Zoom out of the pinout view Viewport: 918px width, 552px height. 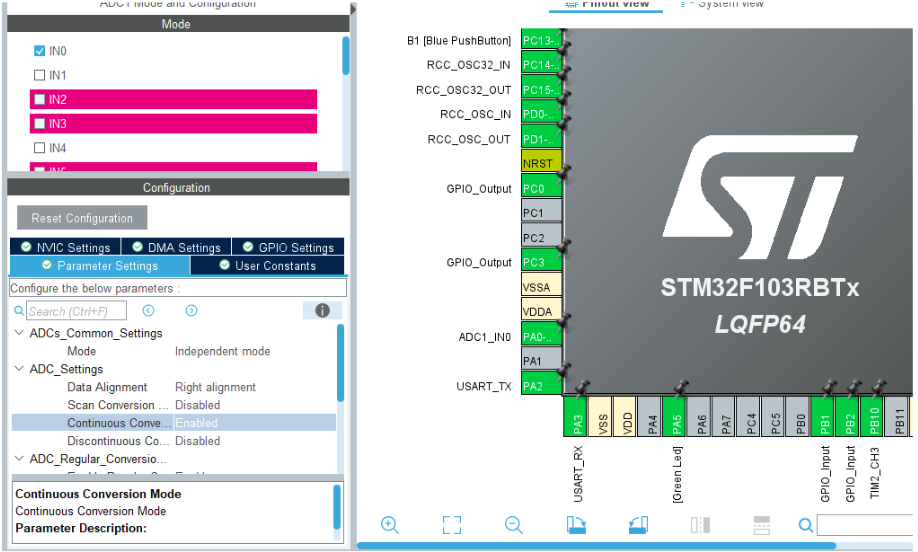(513, 524)
